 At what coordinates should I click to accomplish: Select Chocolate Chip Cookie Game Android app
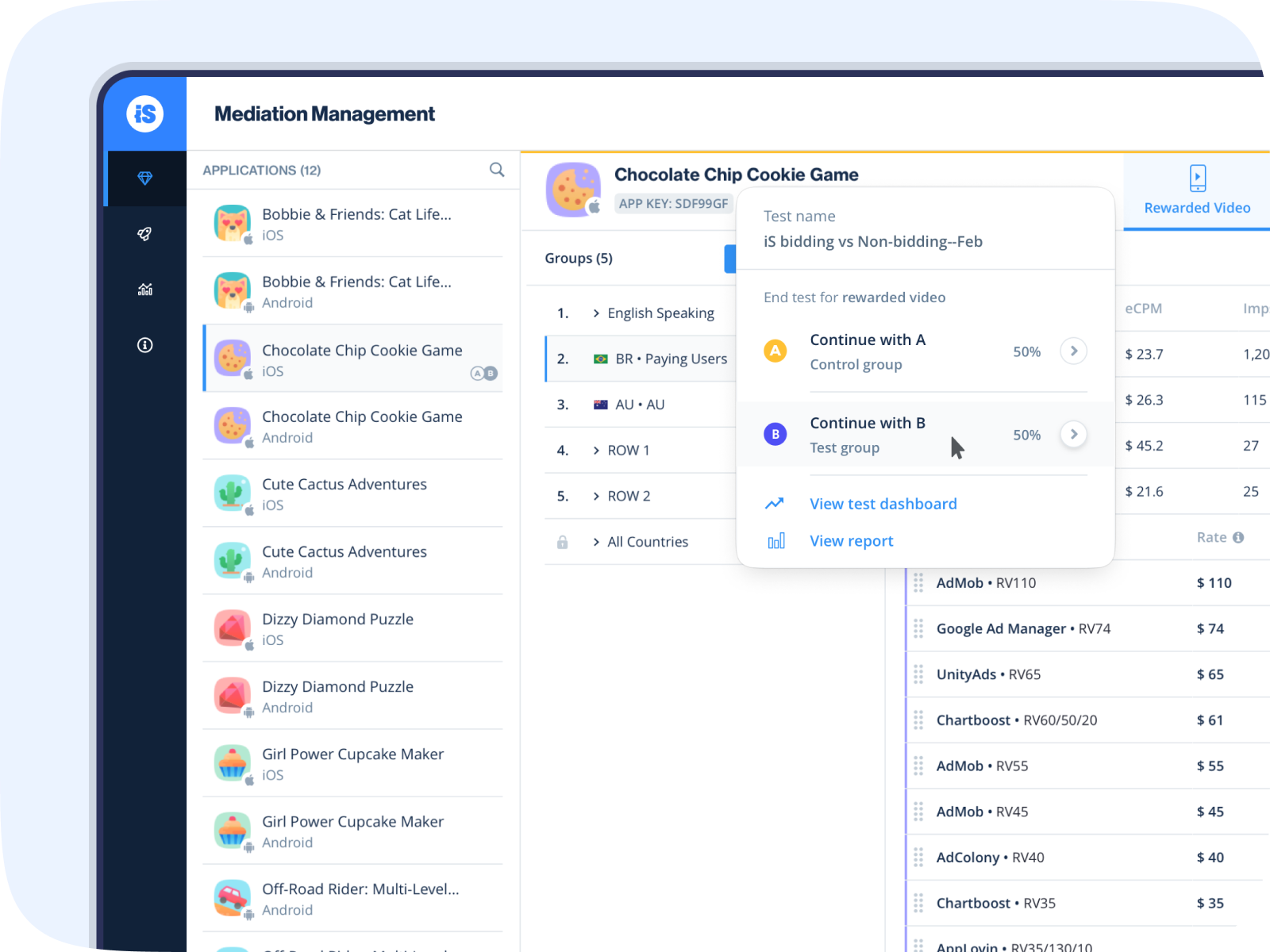click(353, 426)
